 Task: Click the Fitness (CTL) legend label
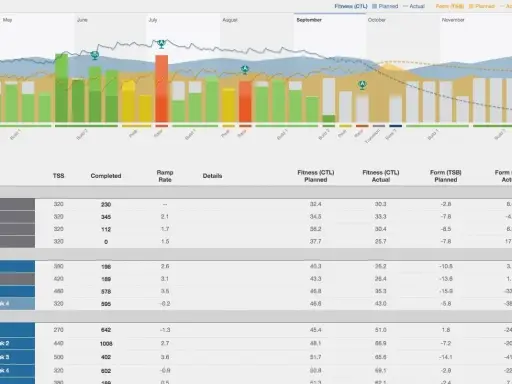click(351, 6)
